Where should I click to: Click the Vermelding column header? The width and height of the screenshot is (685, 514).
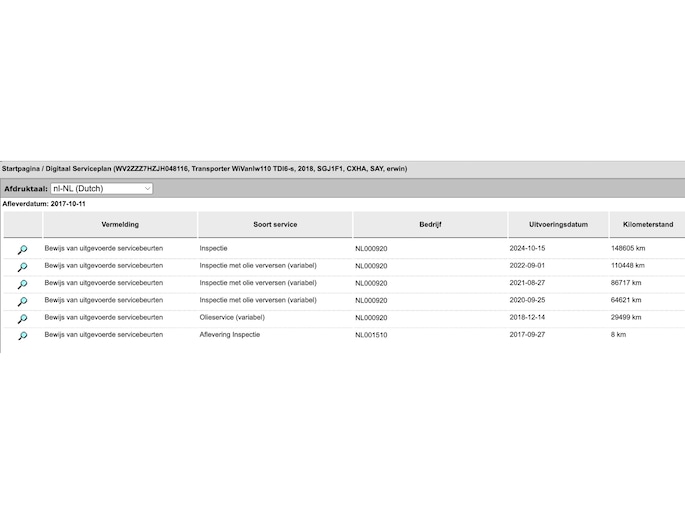[x=120, y=225]
